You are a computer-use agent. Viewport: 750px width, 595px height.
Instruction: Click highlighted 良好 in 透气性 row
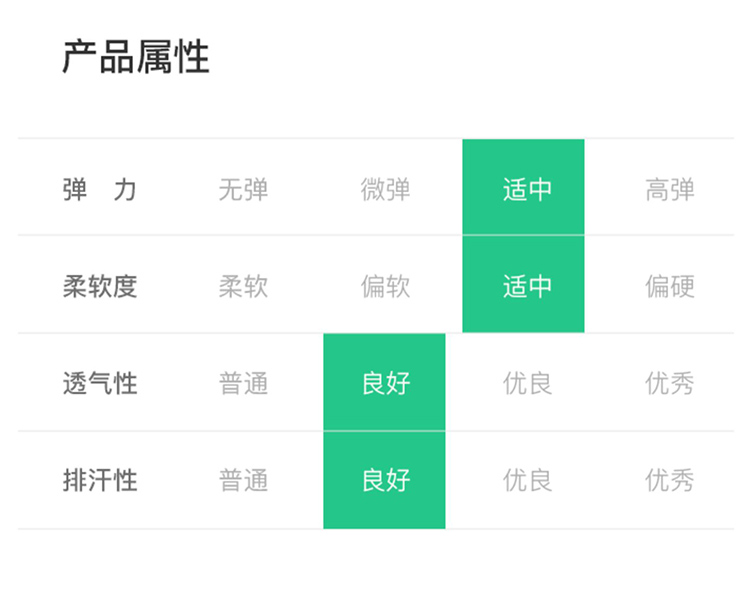click(385, 383)
